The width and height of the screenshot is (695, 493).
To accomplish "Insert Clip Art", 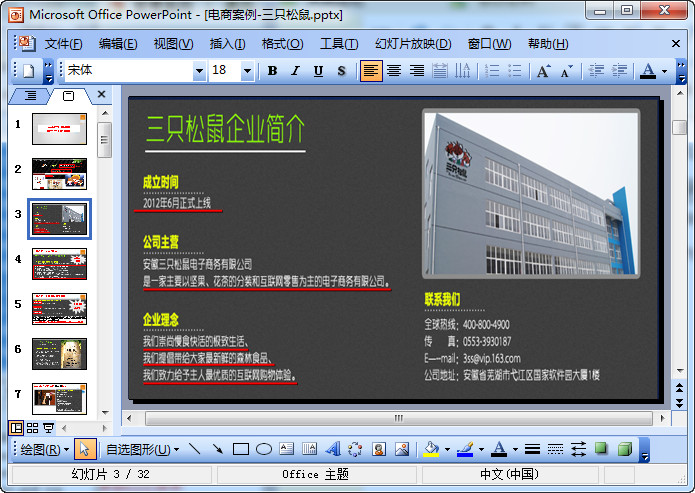I will coord(379,449).
